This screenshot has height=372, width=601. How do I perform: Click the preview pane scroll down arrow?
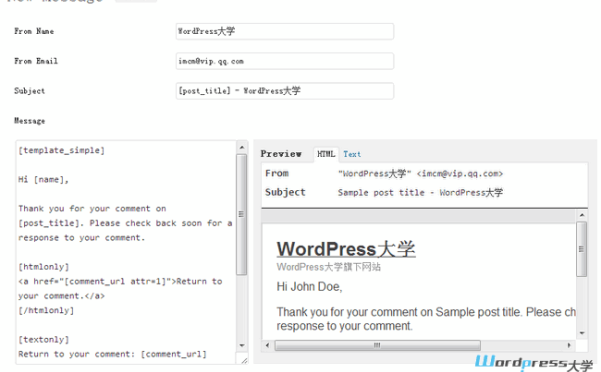(x=582, y=333)
